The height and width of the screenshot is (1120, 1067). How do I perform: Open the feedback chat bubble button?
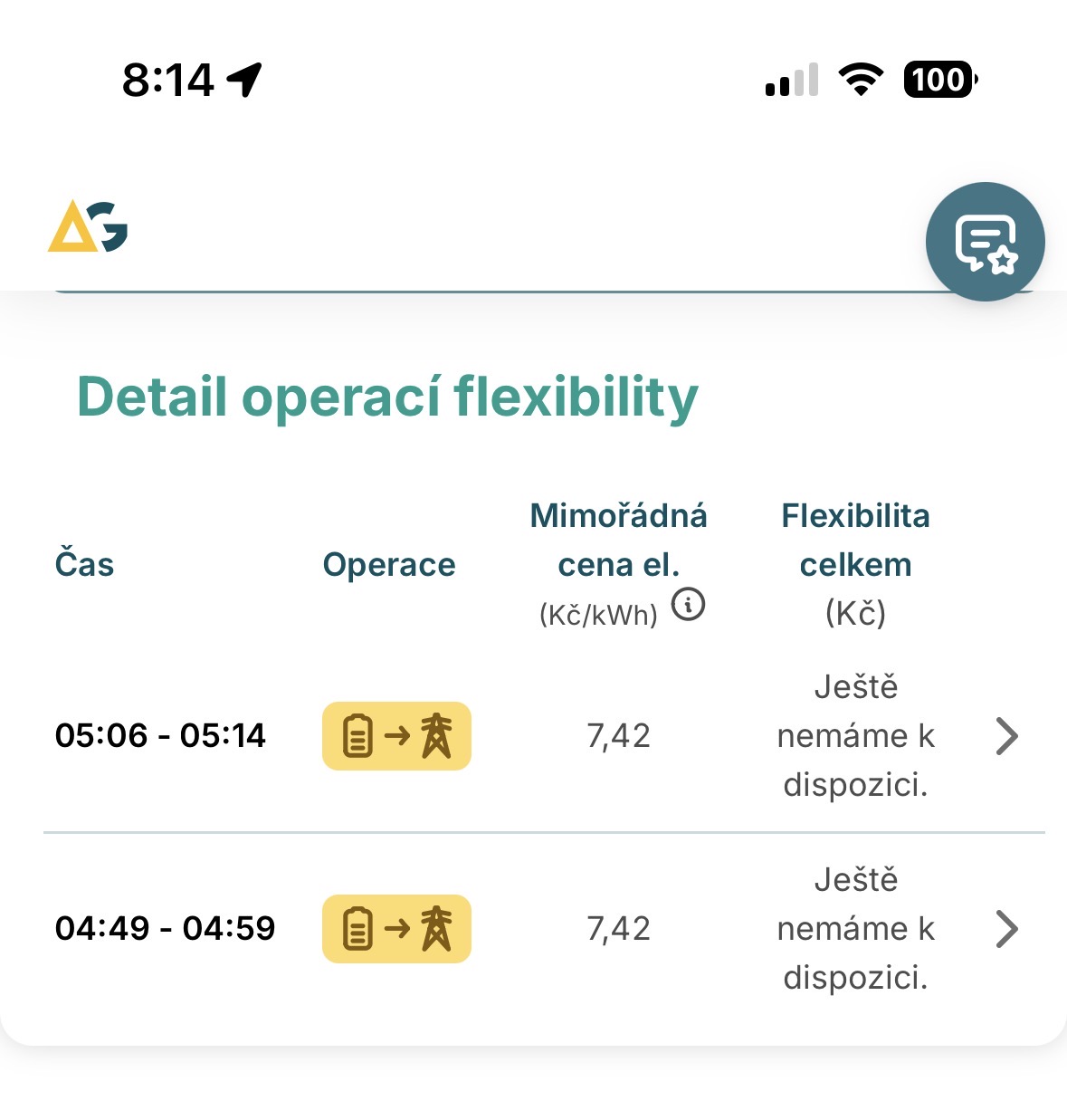click(x=985, y=242)
